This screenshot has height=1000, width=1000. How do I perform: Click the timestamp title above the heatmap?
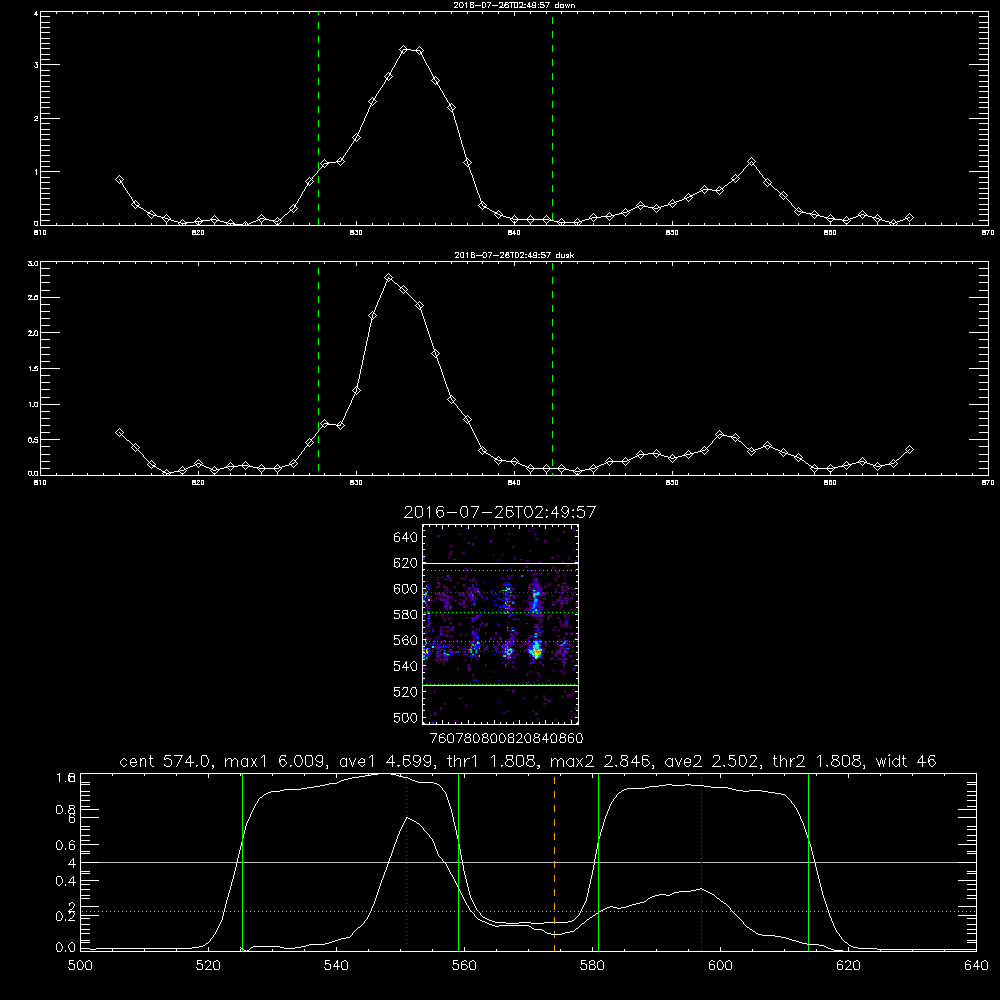(x=500, y=513)
